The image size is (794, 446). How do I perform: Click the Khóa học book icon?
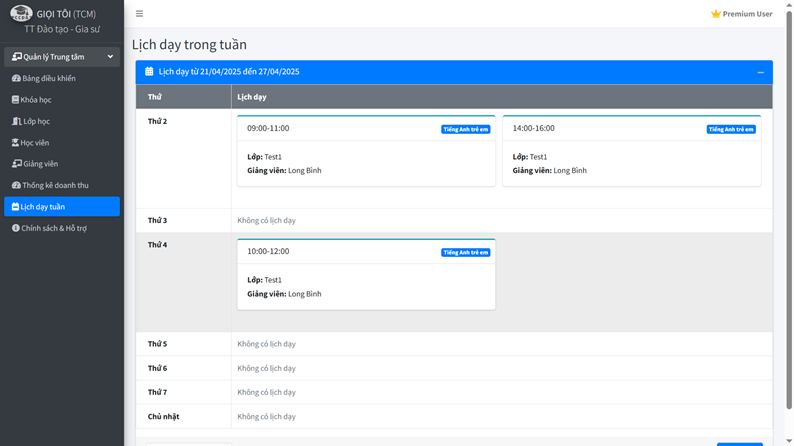pyautogui.click(x=15, y=100)
